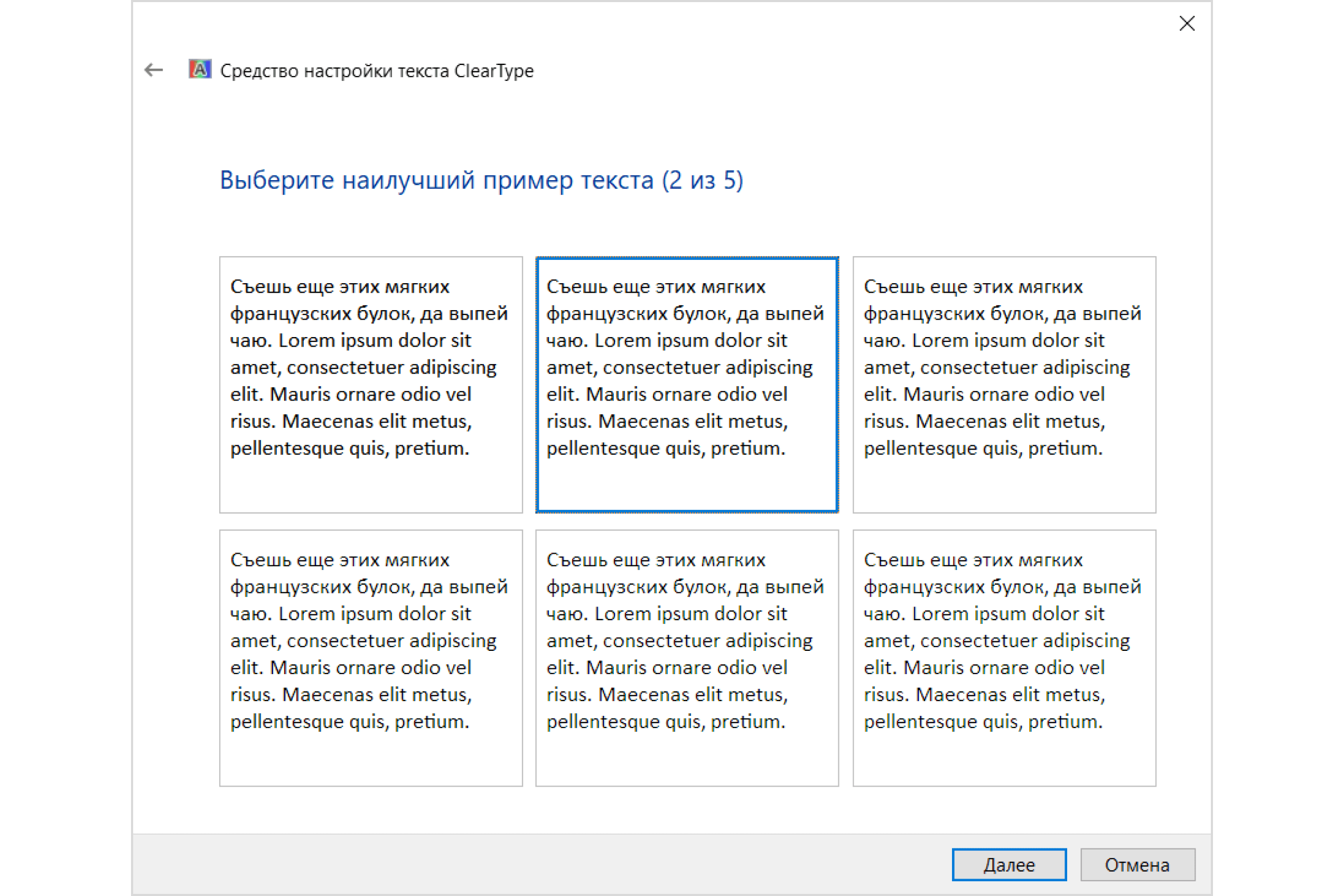Click the window title 'Средство настройки текста ClearType'
The width and height of the screenshot is (1344, 896).
click(377, 71)
